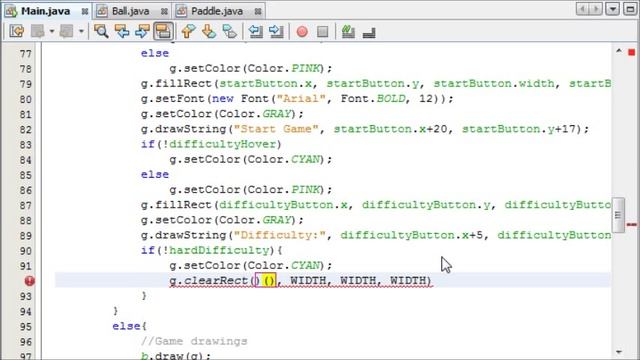Click line number 95 in gutter
Screen dimensions: 640x360
click(x=25, y=327)
